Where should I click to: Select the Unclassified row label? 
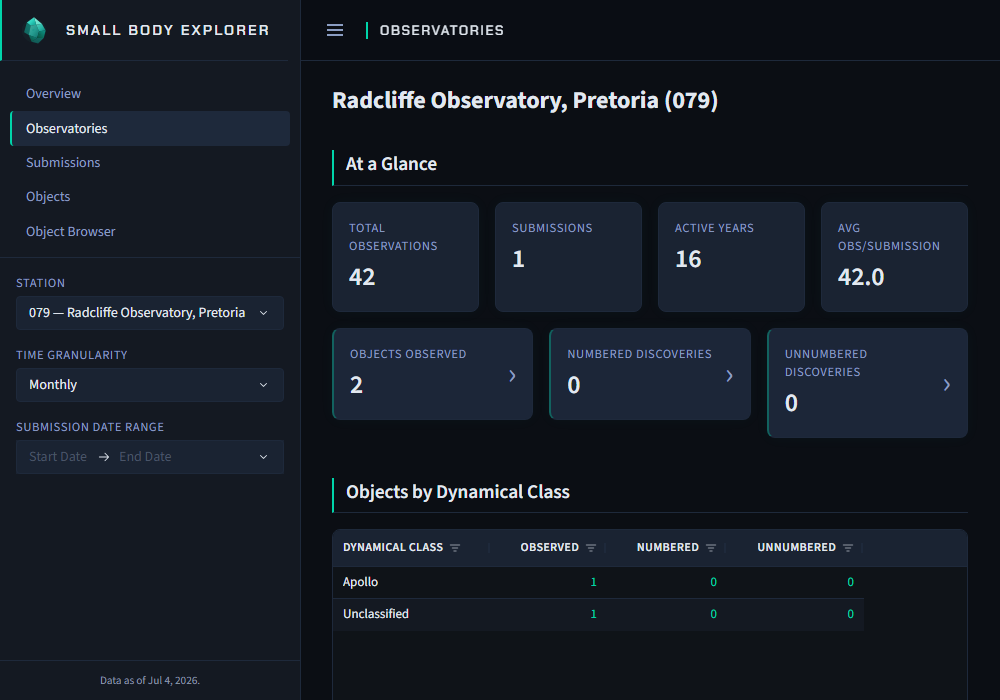point(376,613)
